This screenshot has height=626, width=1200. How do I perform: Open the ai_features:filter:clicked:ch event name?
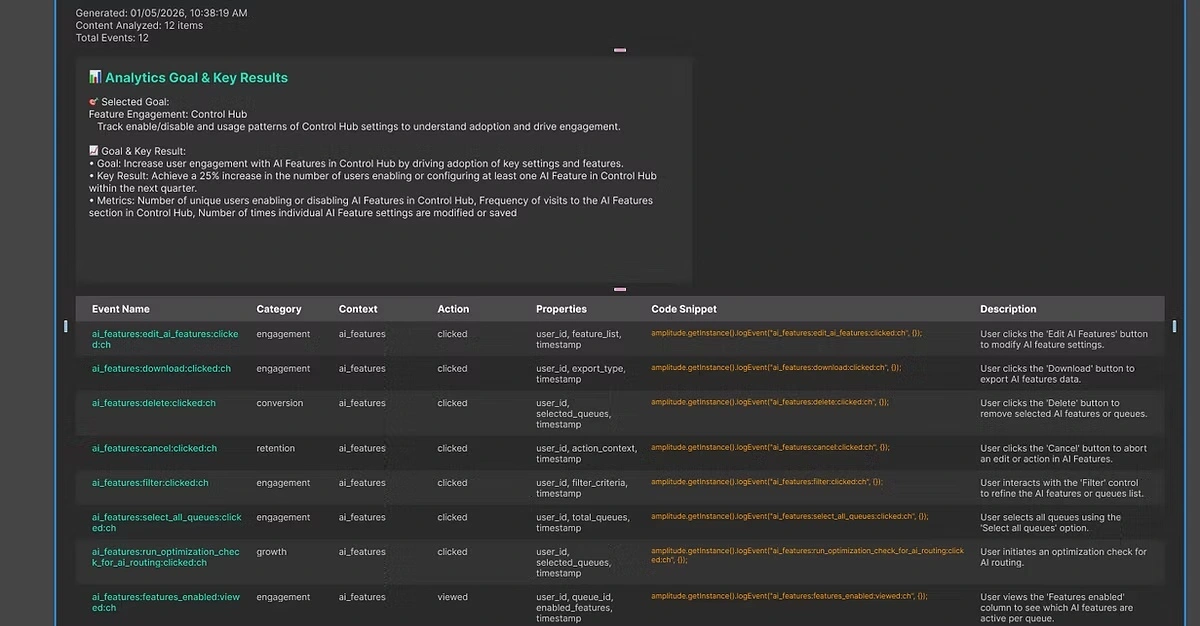150,483
